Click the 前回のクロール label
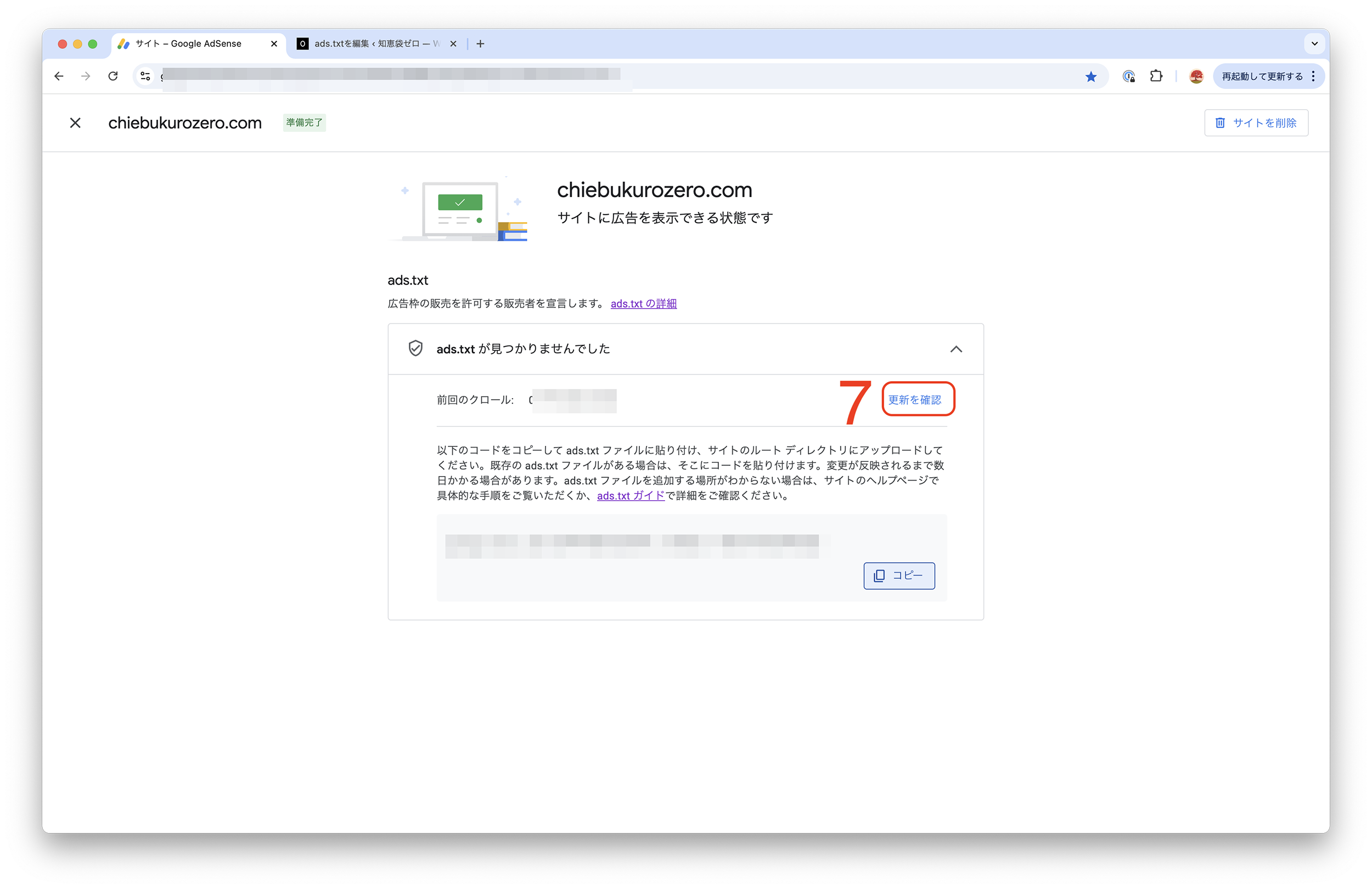 coord(474,400)
